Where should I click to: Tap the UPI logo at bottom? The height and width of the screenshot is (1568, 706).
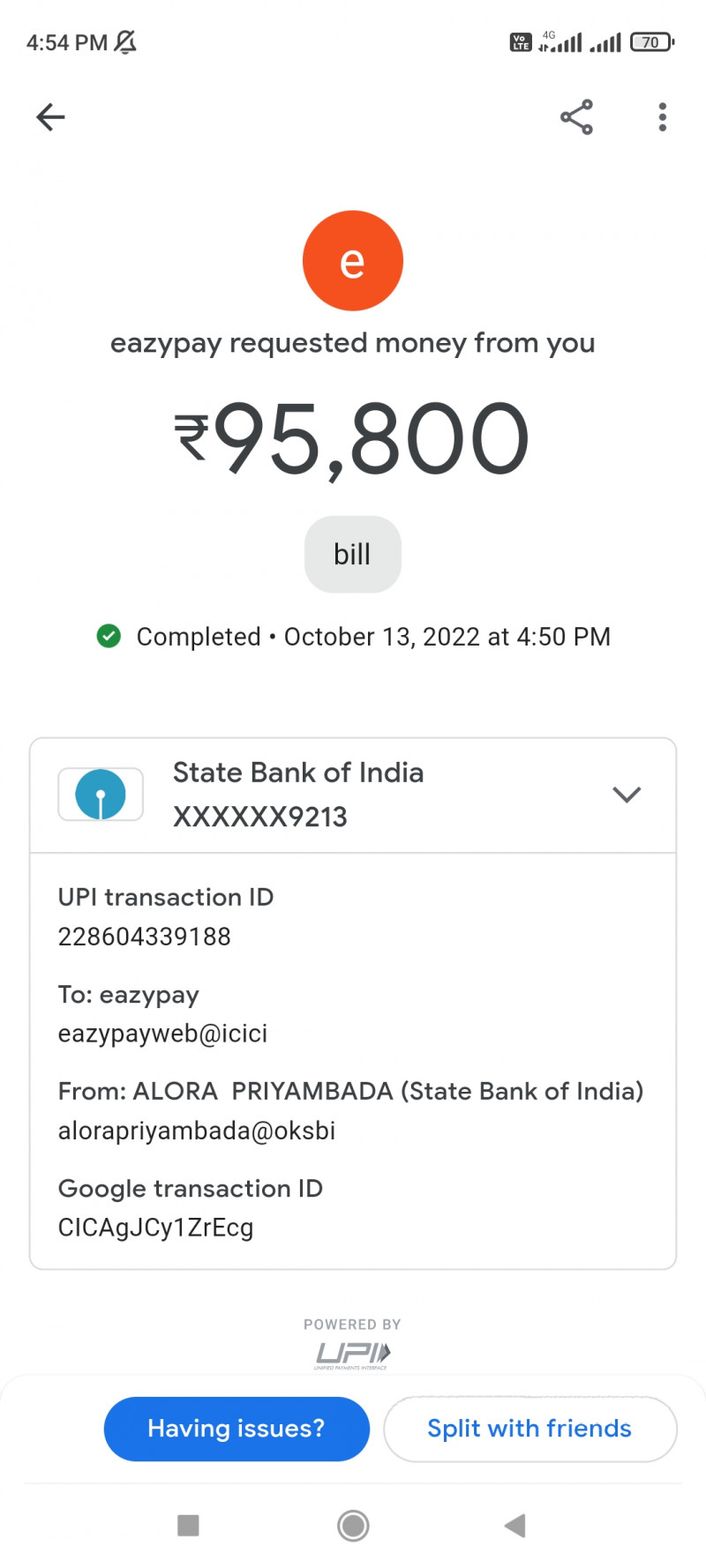[352, 1354]
